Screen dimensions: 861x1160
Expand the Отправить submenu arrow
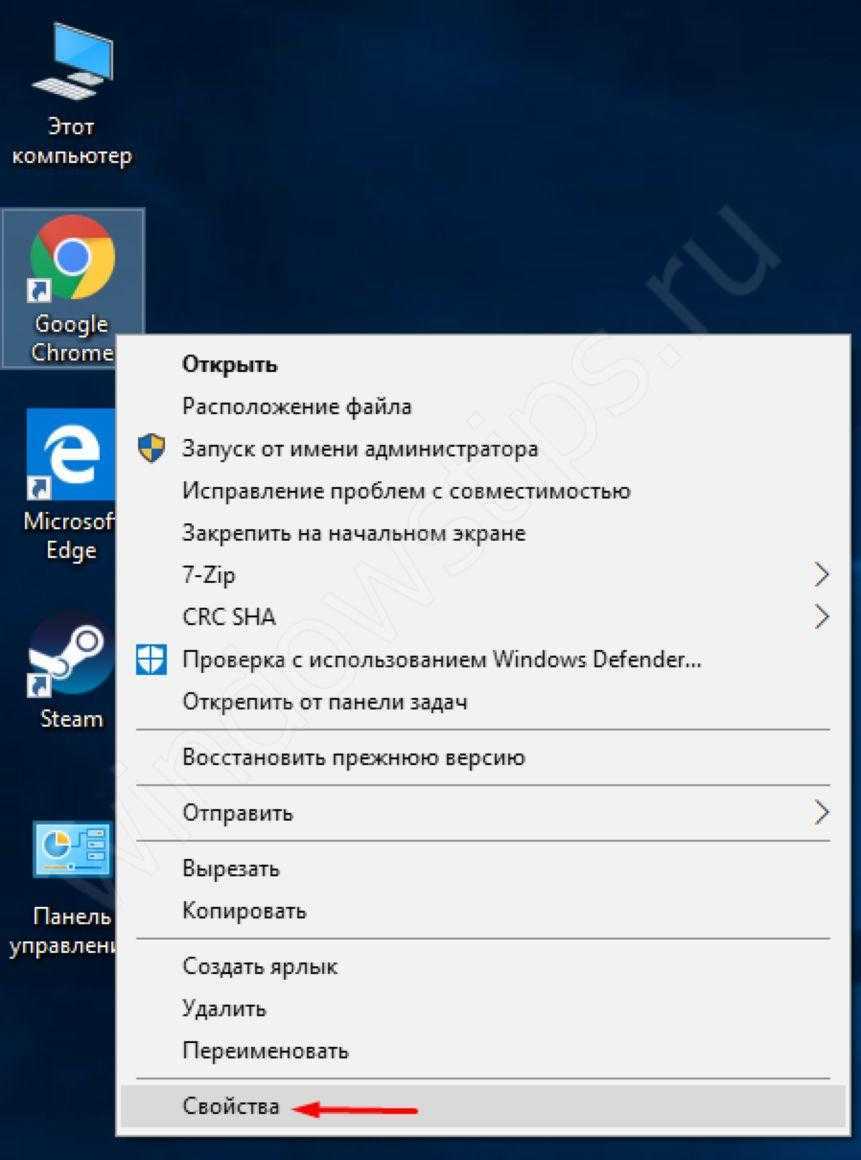click(x=821, y=813)
